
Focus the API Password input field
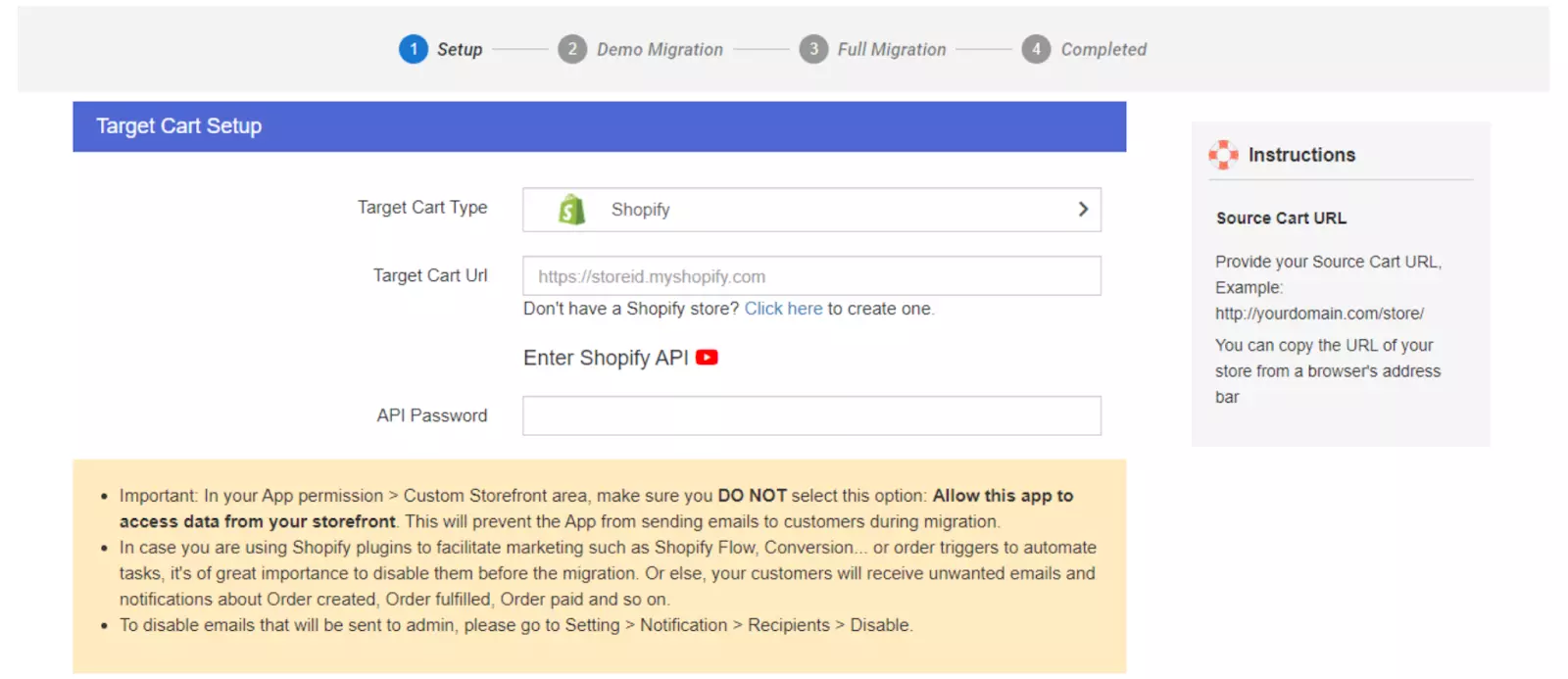point(811,415)
